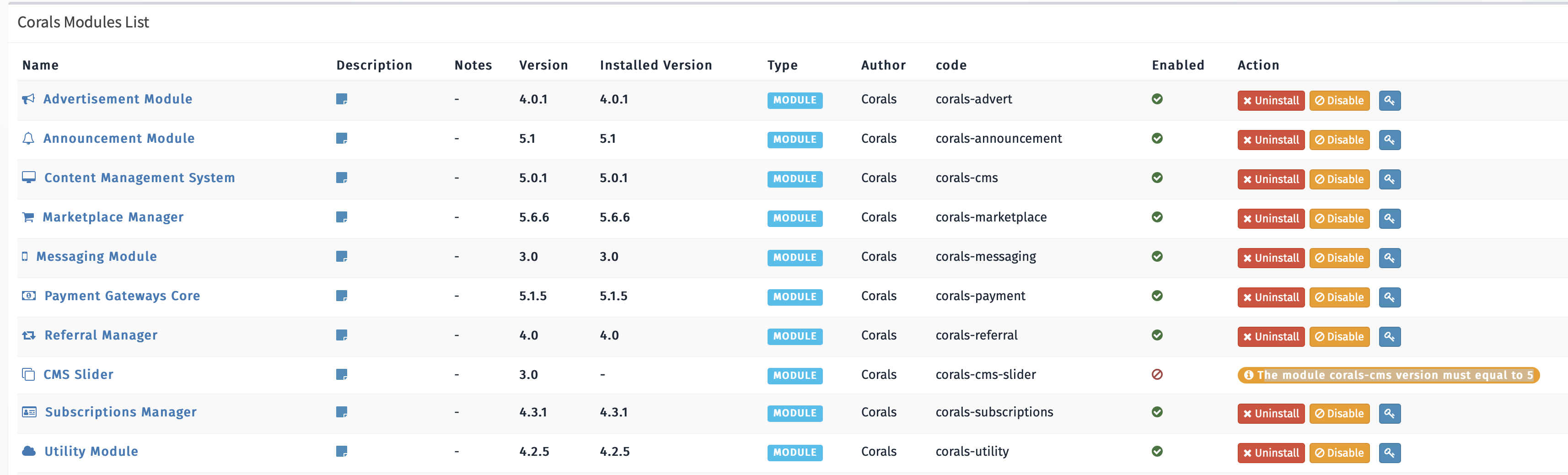Click the green enabled check for corals-advert
This screenshot has width=1568, height=475.
(x=1157, y=99)
